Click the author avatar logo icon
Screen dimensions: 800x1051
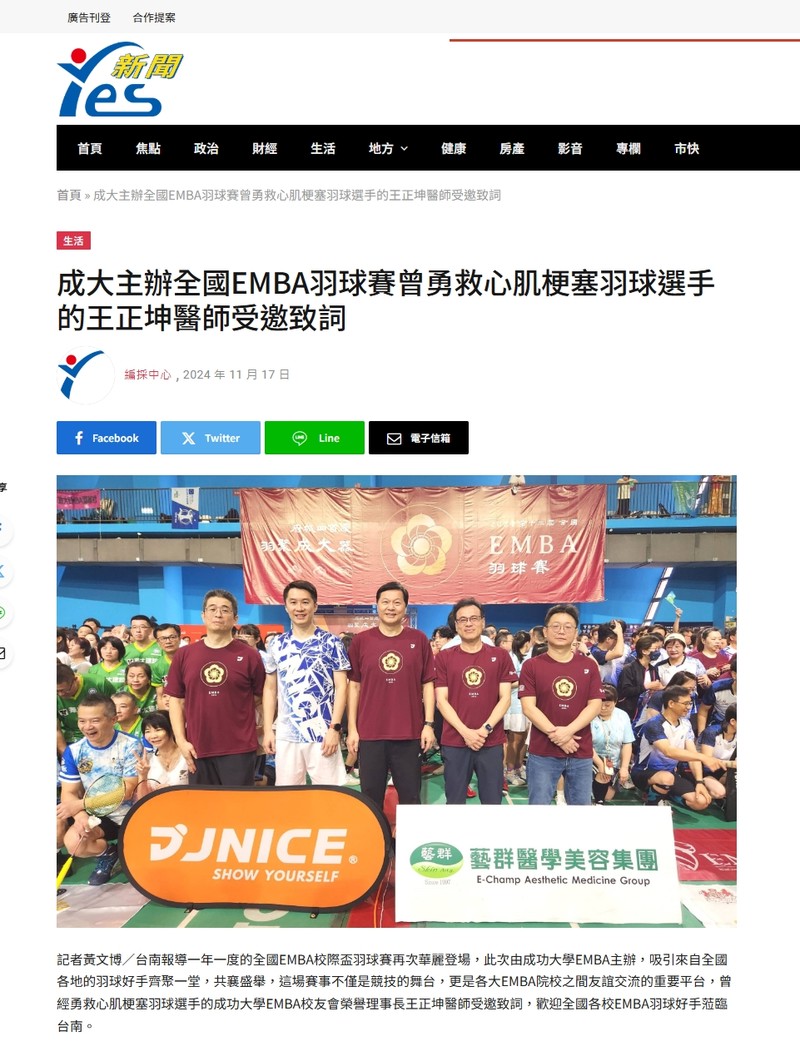point(85,375)
